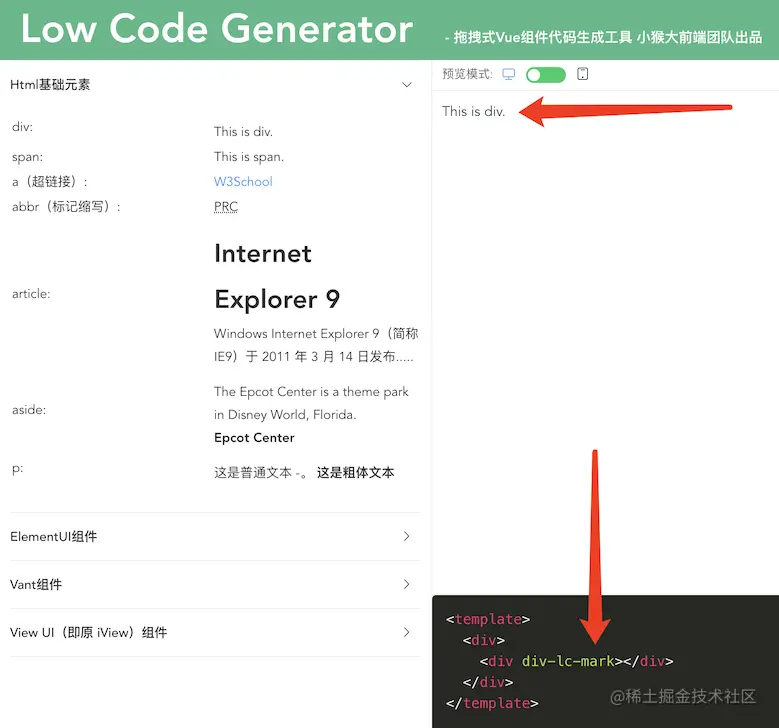Viewport: 779px width, 728px height.
Task: Click the Epcot Center aside paragraph
Action: click(x=311, y=403)
